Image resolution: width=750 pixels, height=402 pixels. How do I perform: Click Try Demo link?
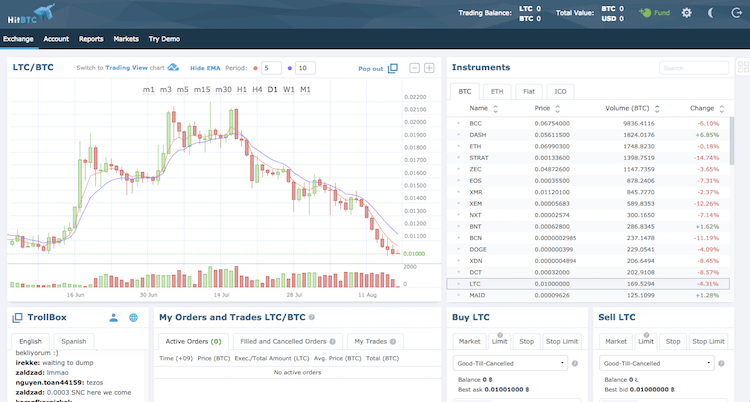[x=164, y=39]
